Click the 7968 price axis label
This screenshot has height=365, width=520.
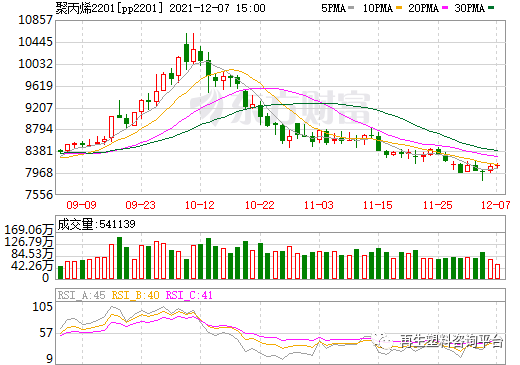(39, 173)
